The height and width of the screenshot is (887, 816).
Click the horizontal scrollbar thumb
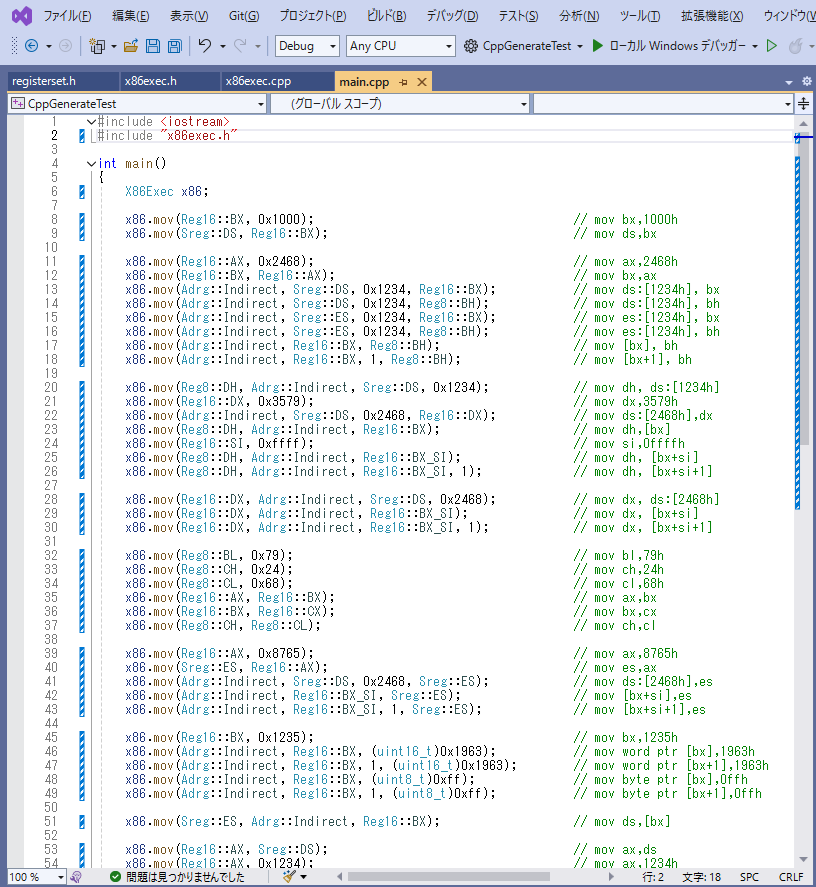pos(448,877)
